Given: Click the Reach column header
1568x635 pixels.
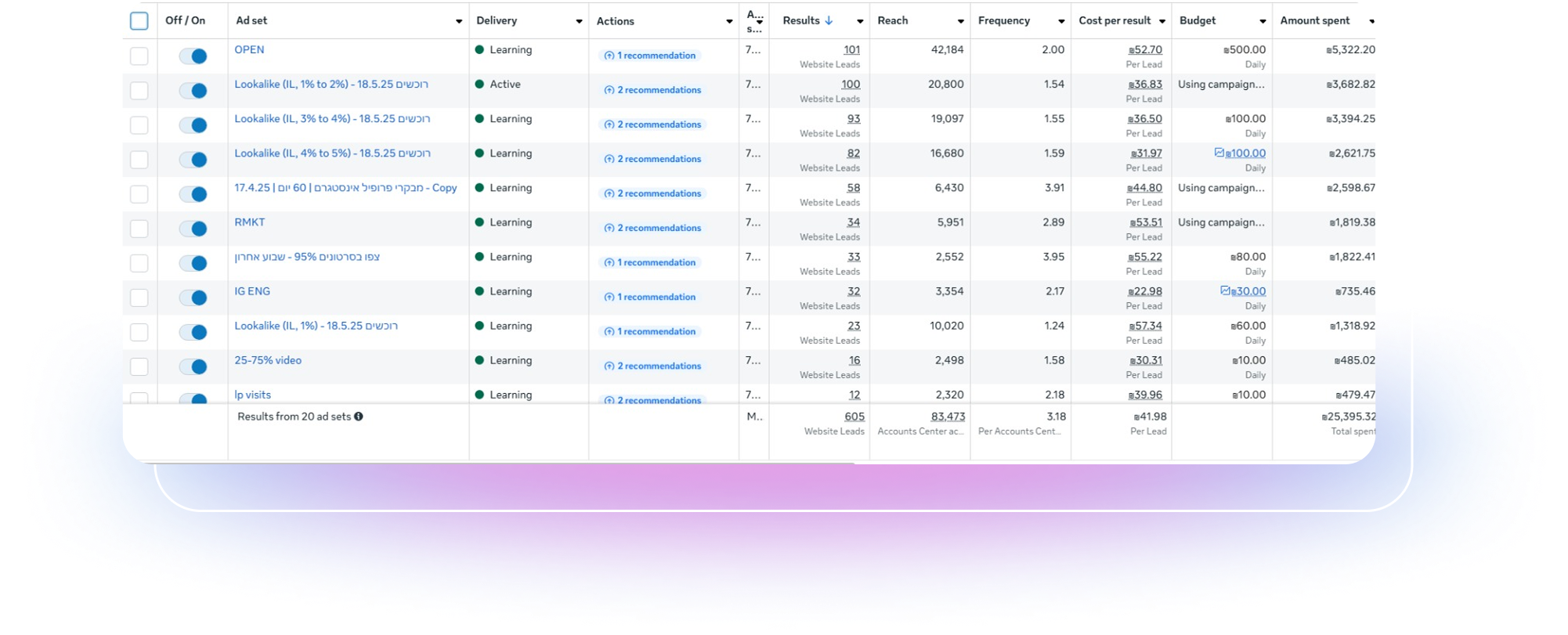Looking at the screenshot, I should click(x=893, y=20).
